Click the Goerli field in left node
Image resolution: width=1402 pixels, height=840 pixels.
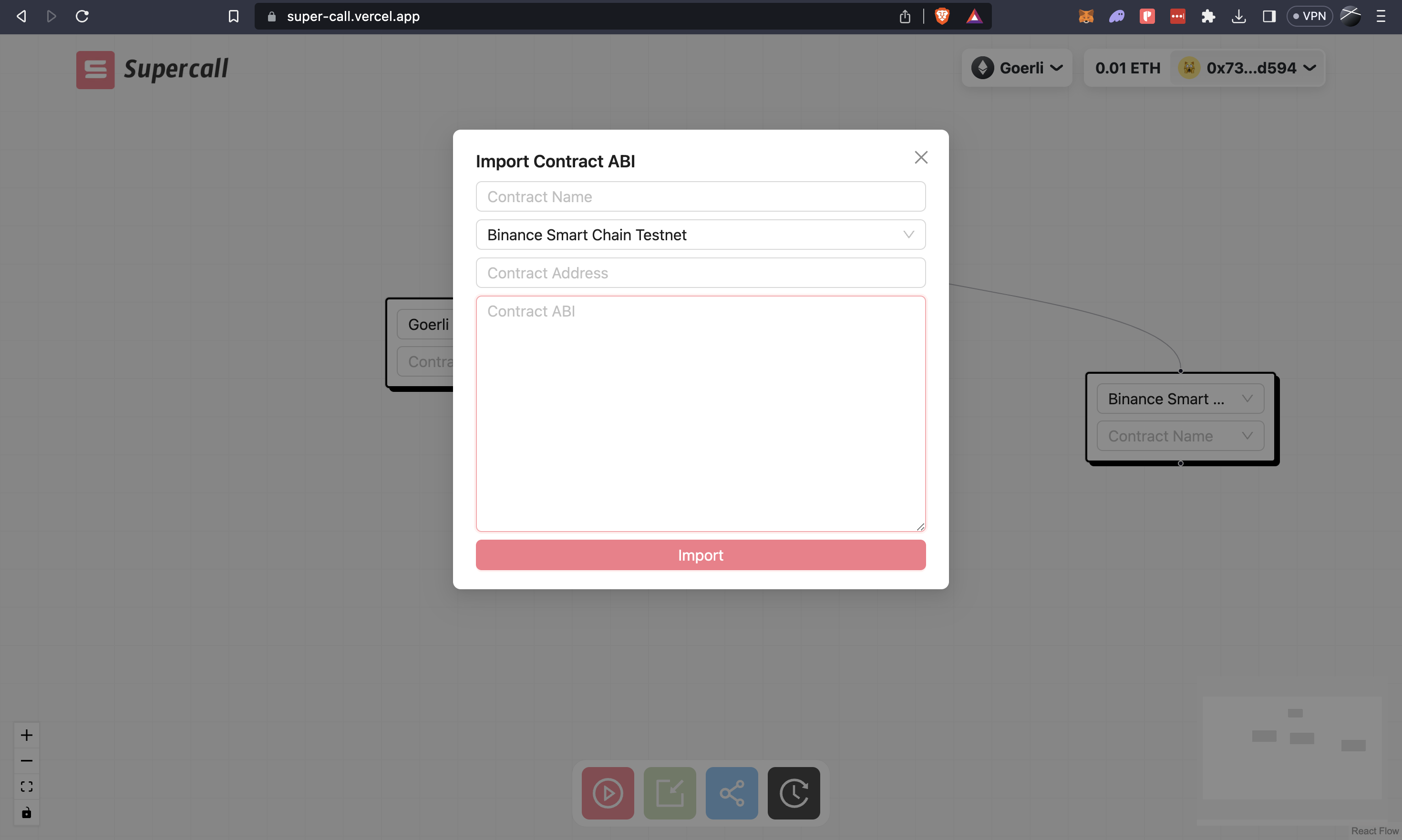pyautogui.click(x=426, y=324)
